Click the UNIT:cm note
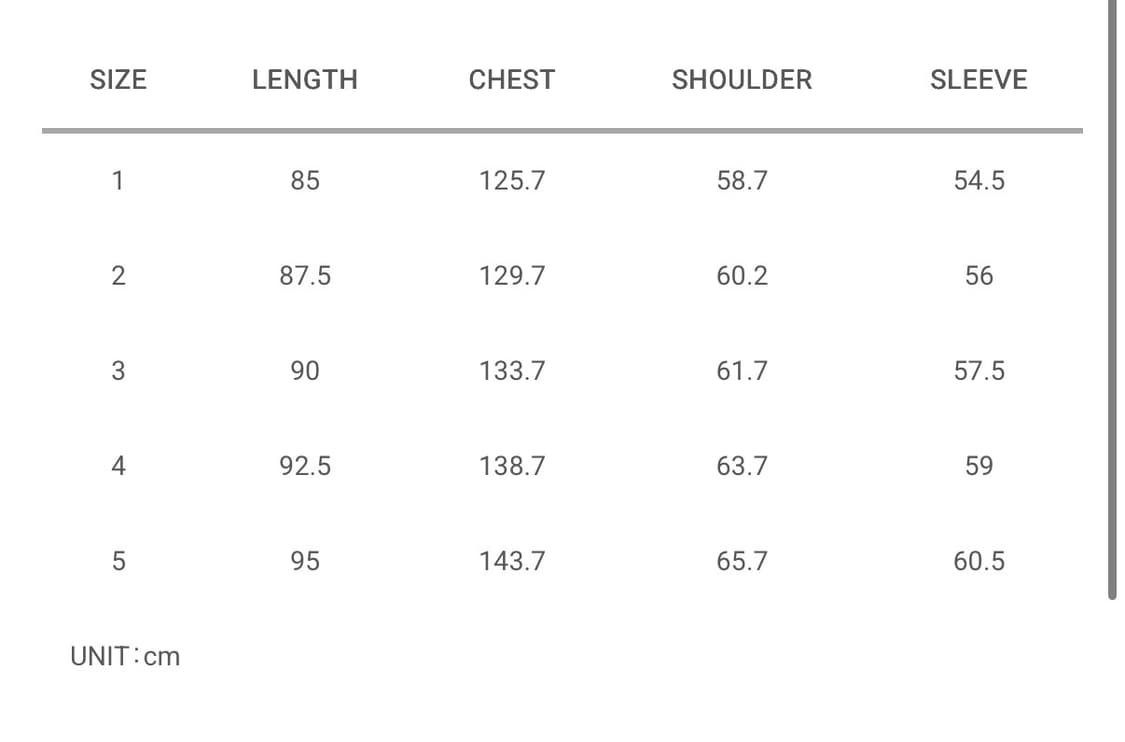 tap(125, 657)
